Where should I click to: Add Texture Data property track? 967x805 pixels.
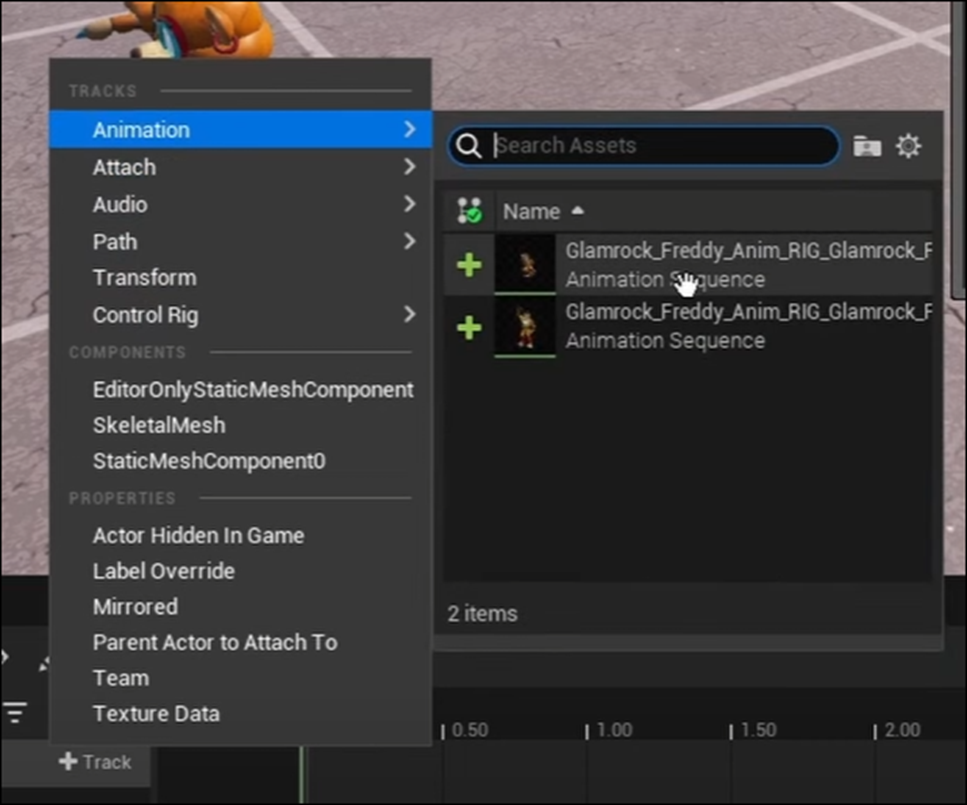[x=240, y=714]
